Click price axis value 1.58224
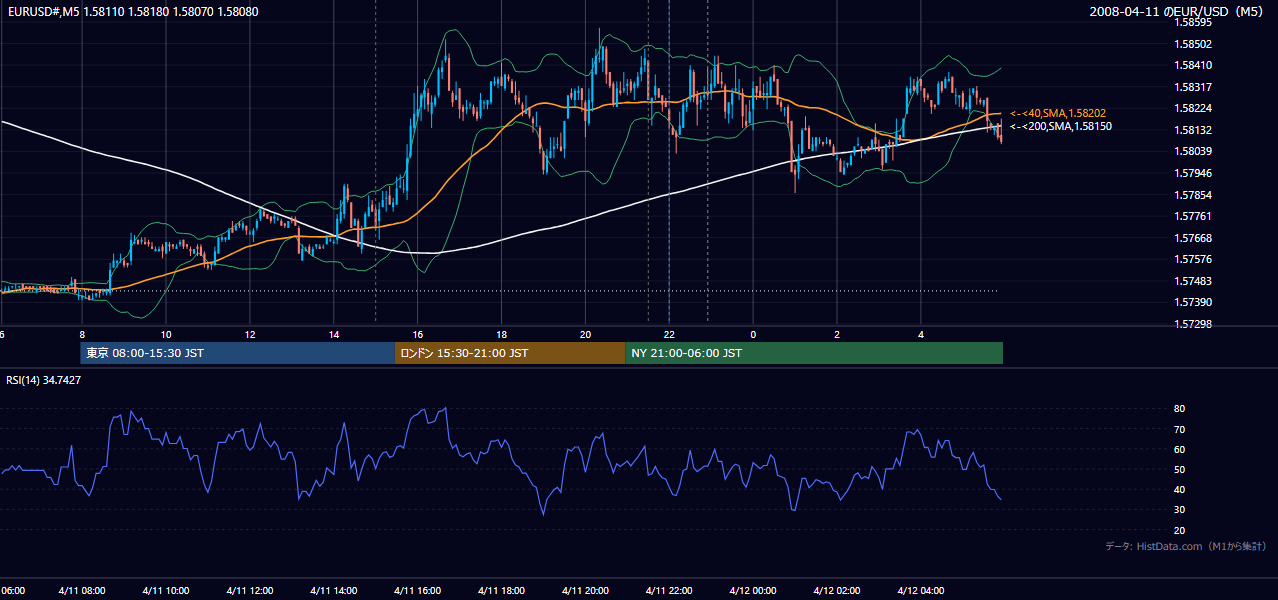 1193,108
